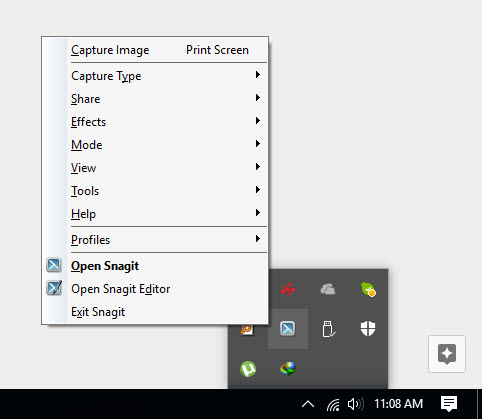Viewport: 482px width, 419px height.
Task: Open the Action Center notification icon
Action: click(x=449, y=404)
